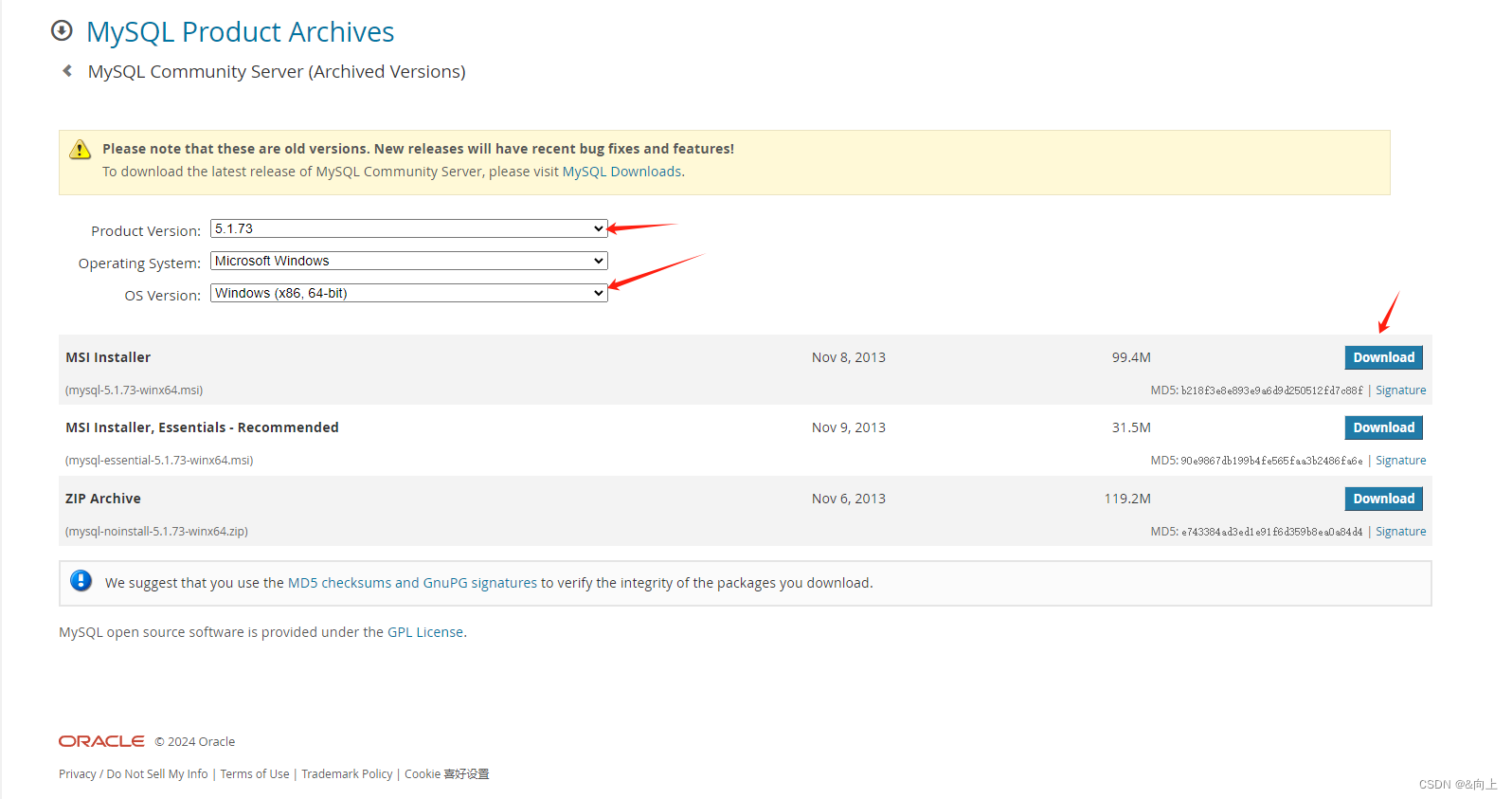
Task: Open MD5 checksums and GnuPG signatures link
Action: [412, 583]
